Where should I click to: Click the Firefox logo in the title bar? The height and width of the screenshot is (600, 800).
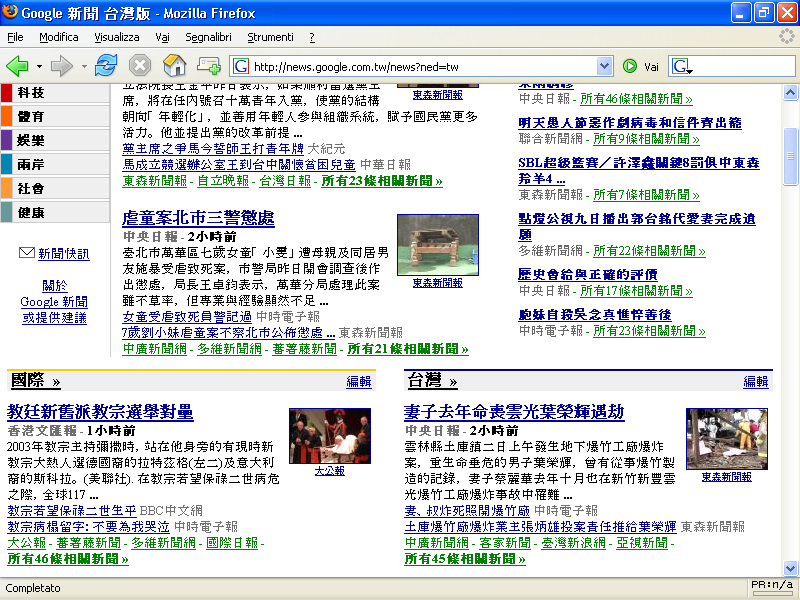pyautogui.click(x=10, y=12)
